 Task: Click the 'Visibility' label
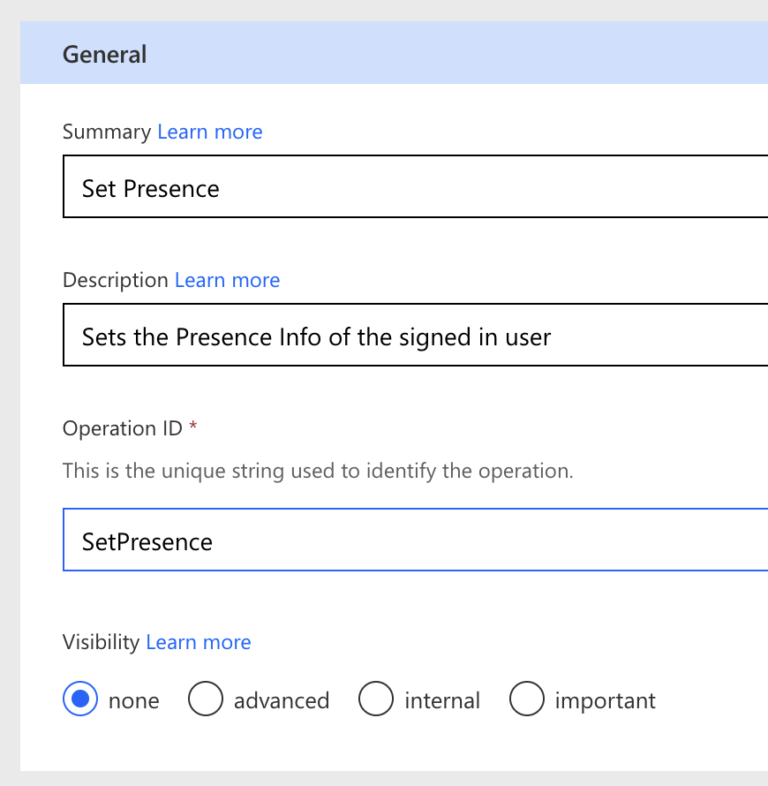point(101,642)
